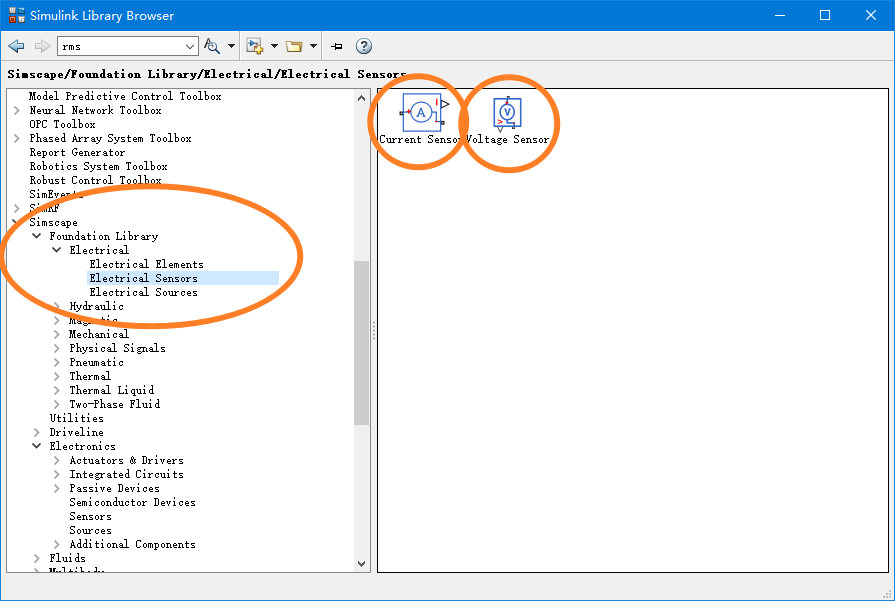Image resolution: width=895 pixels, height=601 pixels.
Task: Maximize the Simulink Library Browser window
Action: coord(825,15)
